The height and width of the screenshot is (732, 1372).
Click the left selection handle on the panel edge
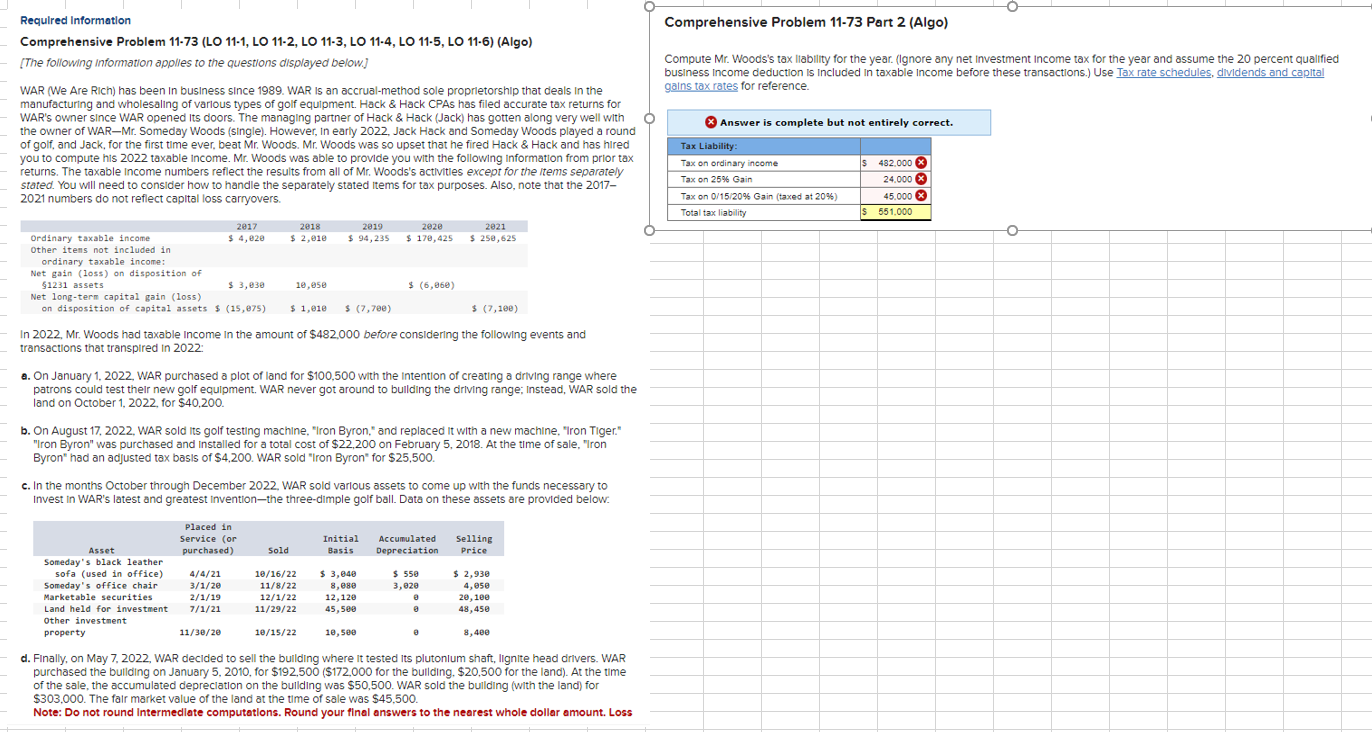650,119
